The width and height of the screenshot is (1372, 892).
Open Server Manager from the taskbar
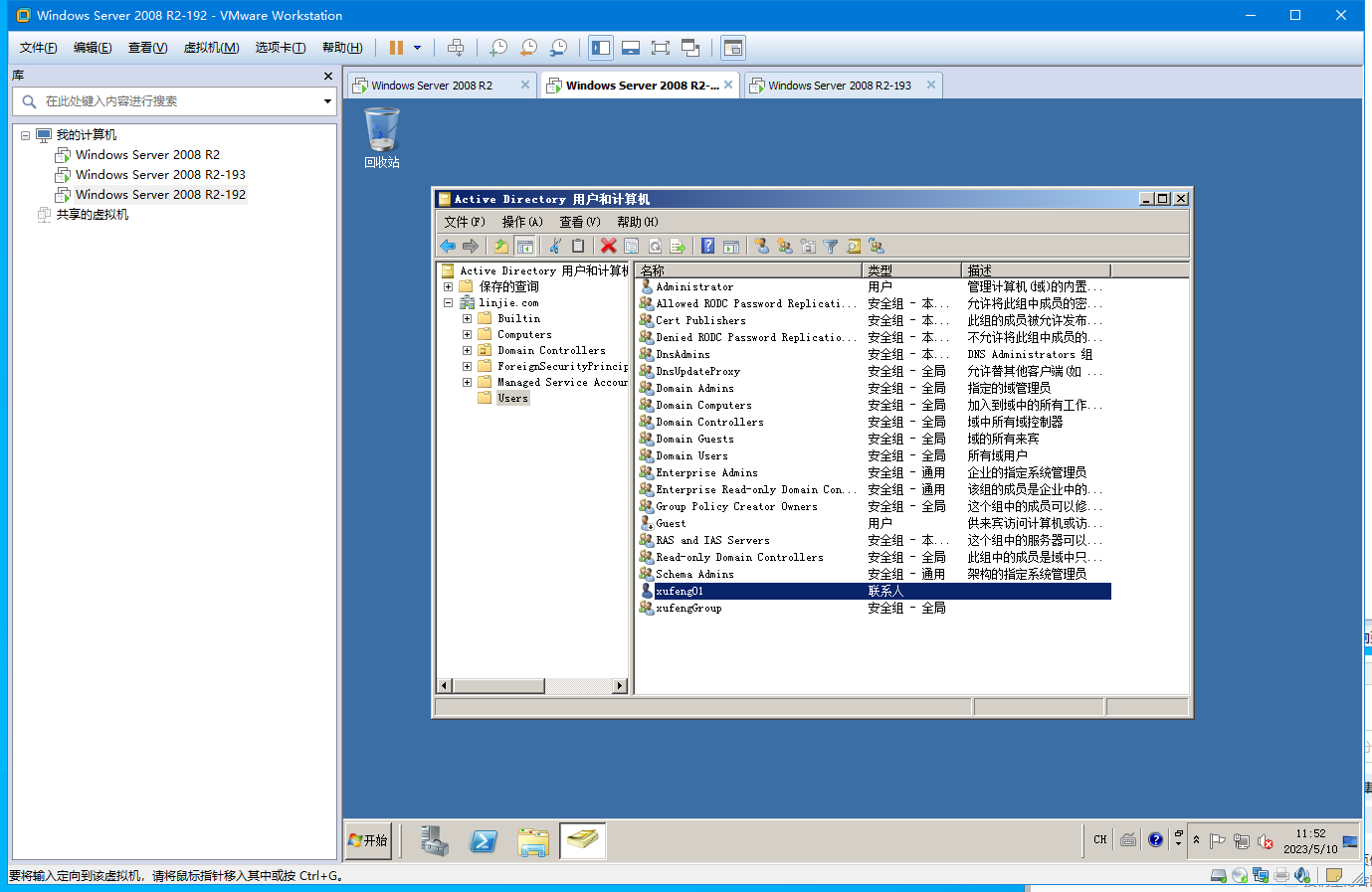coord(434,841)
